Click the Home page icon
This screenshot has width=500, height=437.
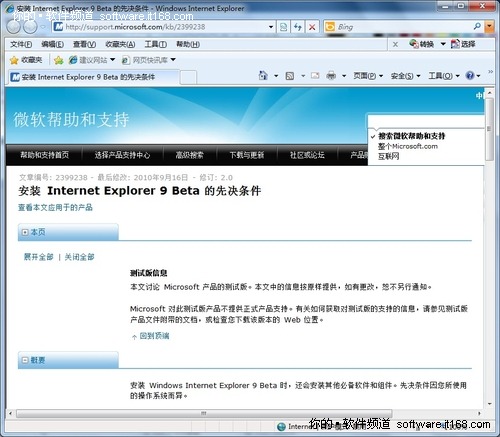263,76
